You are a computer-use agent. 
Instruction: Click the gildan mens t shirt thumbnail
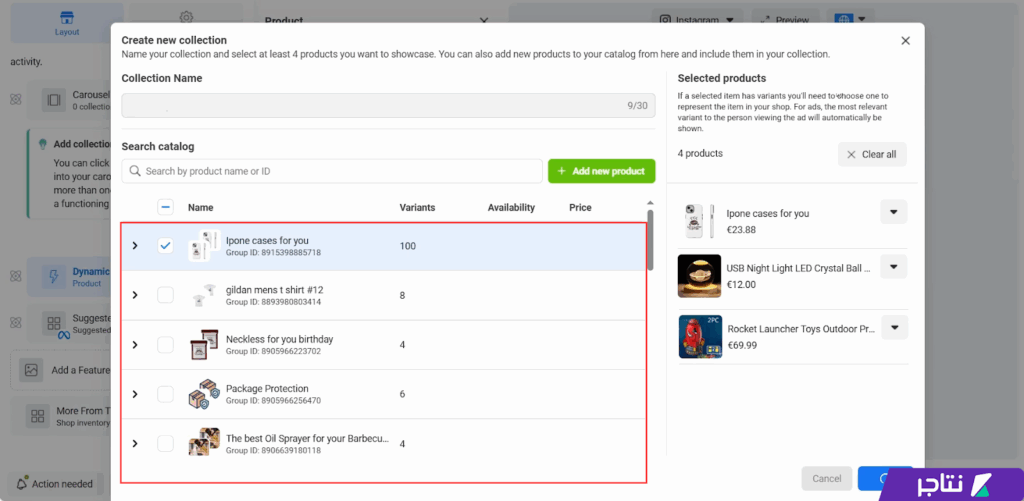[204, 295]
